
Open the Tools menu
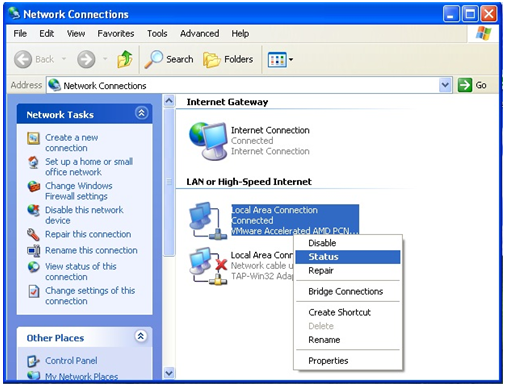point(157,34)
